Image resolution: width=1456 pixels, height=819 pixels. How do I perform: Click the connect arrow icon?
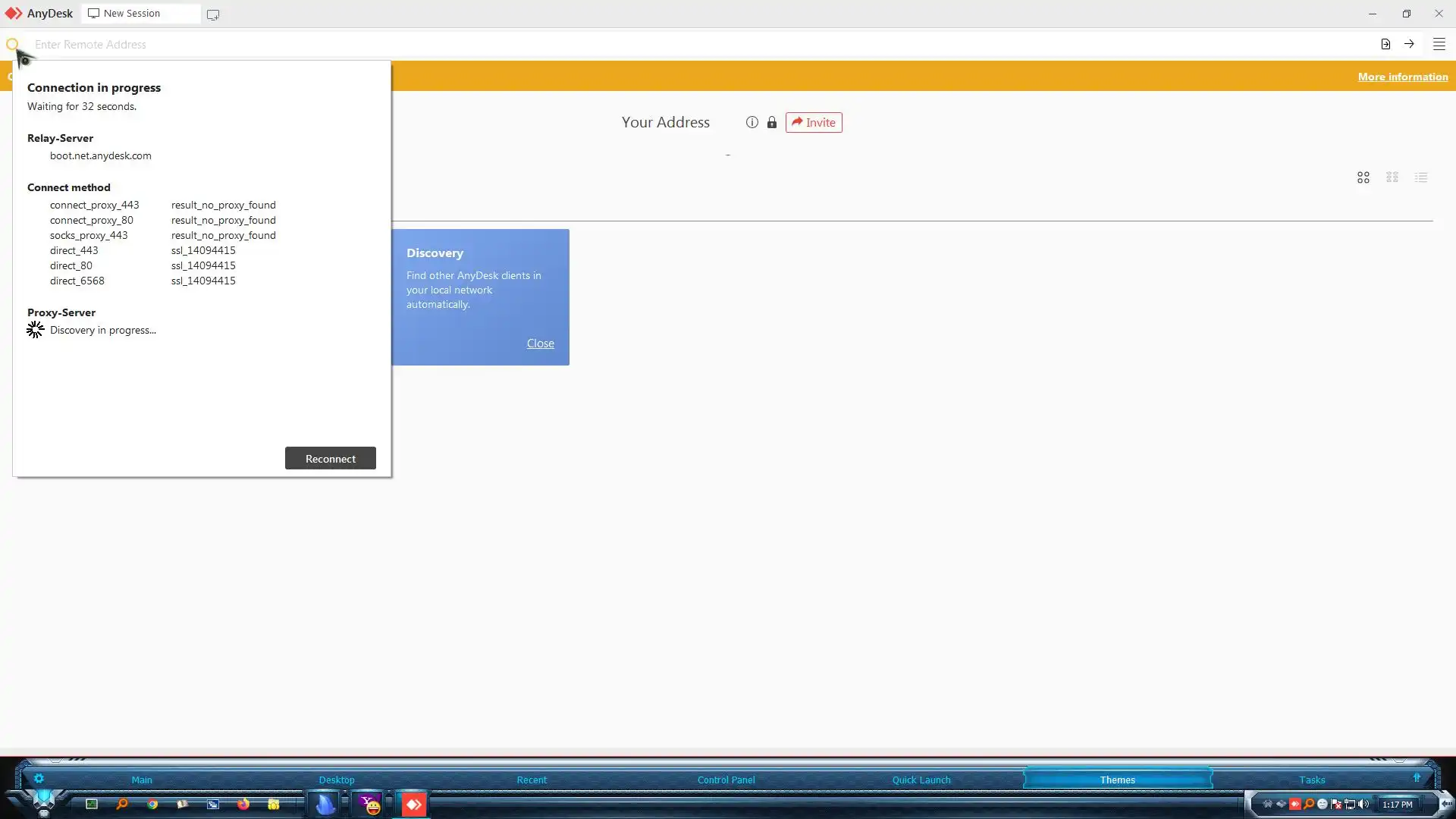pyautogui.click(x=1409, y=44)
